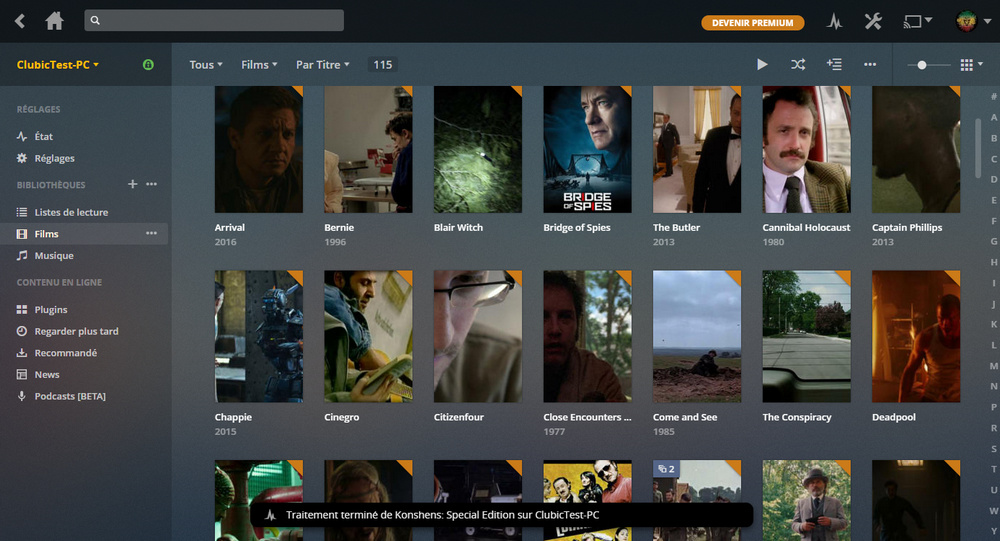Go back with the left arrow icon
This screenshot has width=1000, height=541.
20,21
